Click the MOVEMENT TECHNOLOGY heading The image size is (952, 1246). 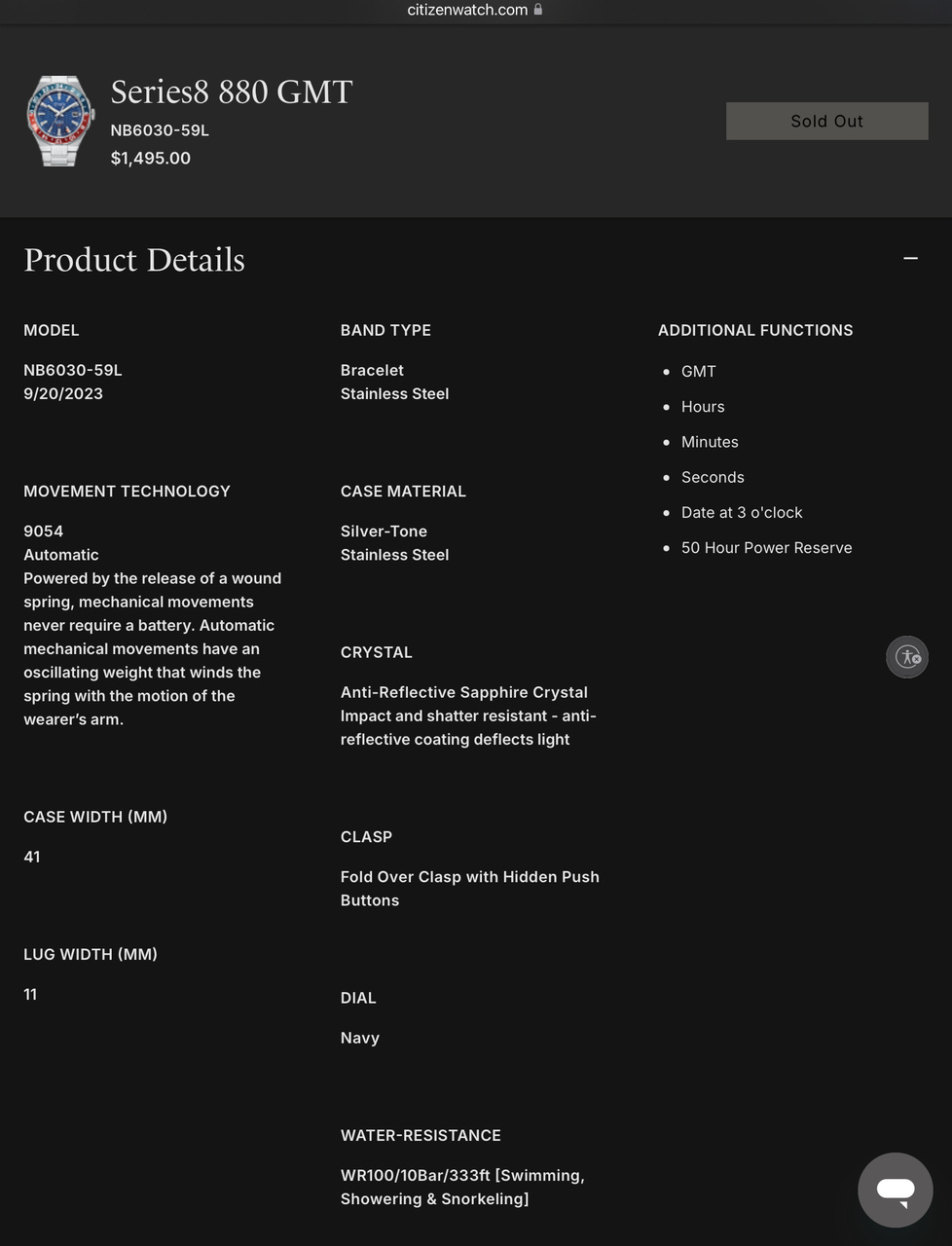[x=127, y=492]
